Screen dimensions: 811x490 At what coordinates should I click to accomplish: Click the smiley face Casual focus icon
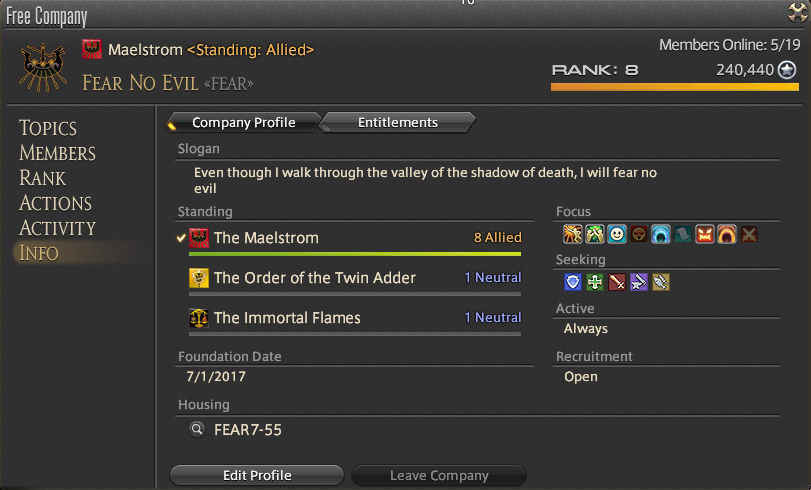[617, 234]
